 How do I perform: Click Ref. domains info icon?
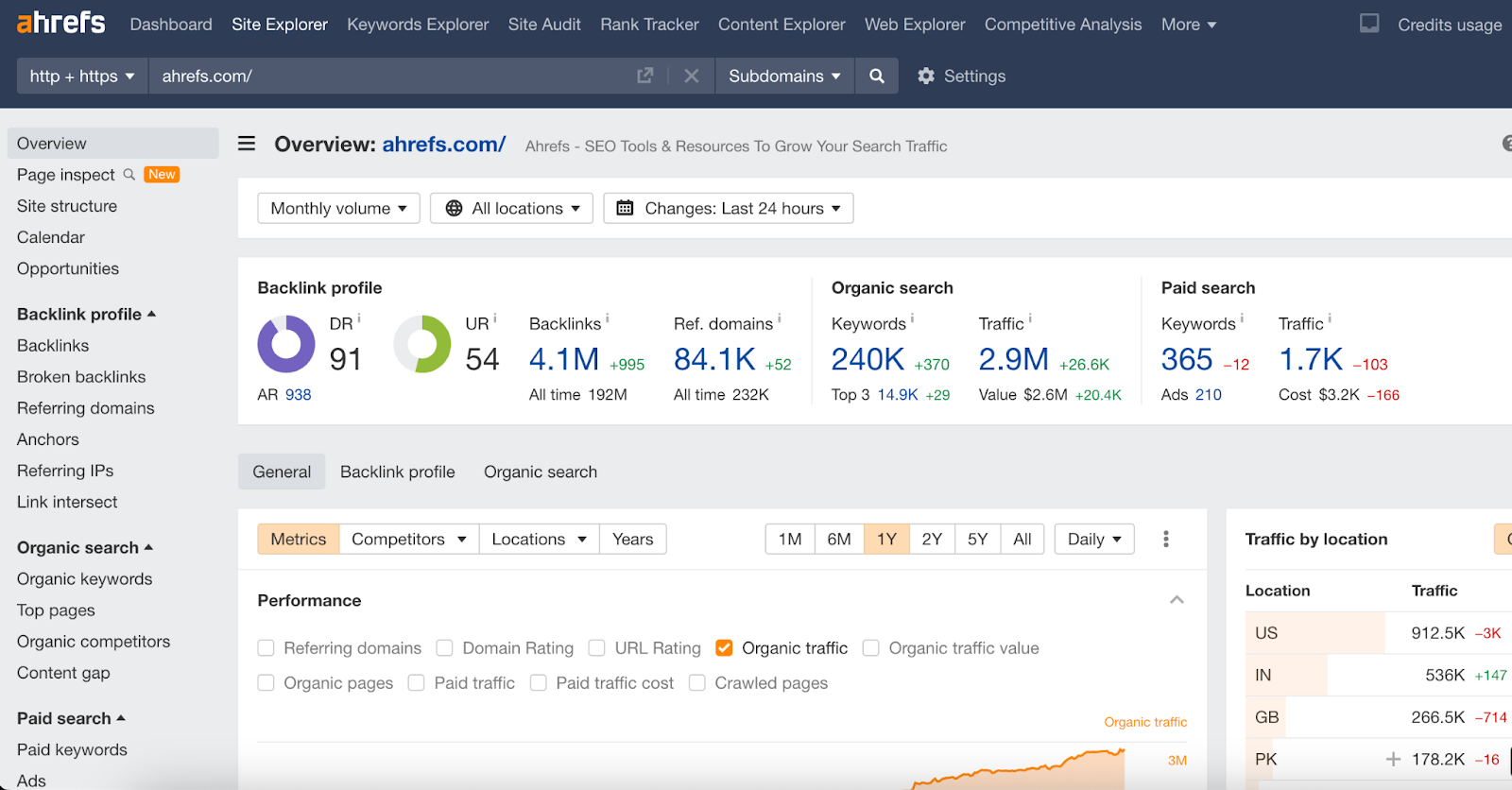(x=780, y=318)
